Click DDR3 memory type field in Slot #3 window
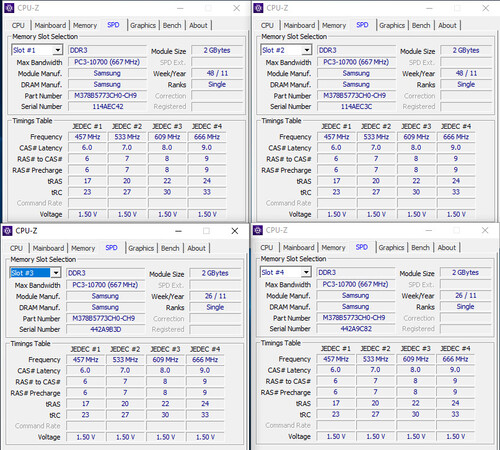500x450 pixels. [105, 273]
